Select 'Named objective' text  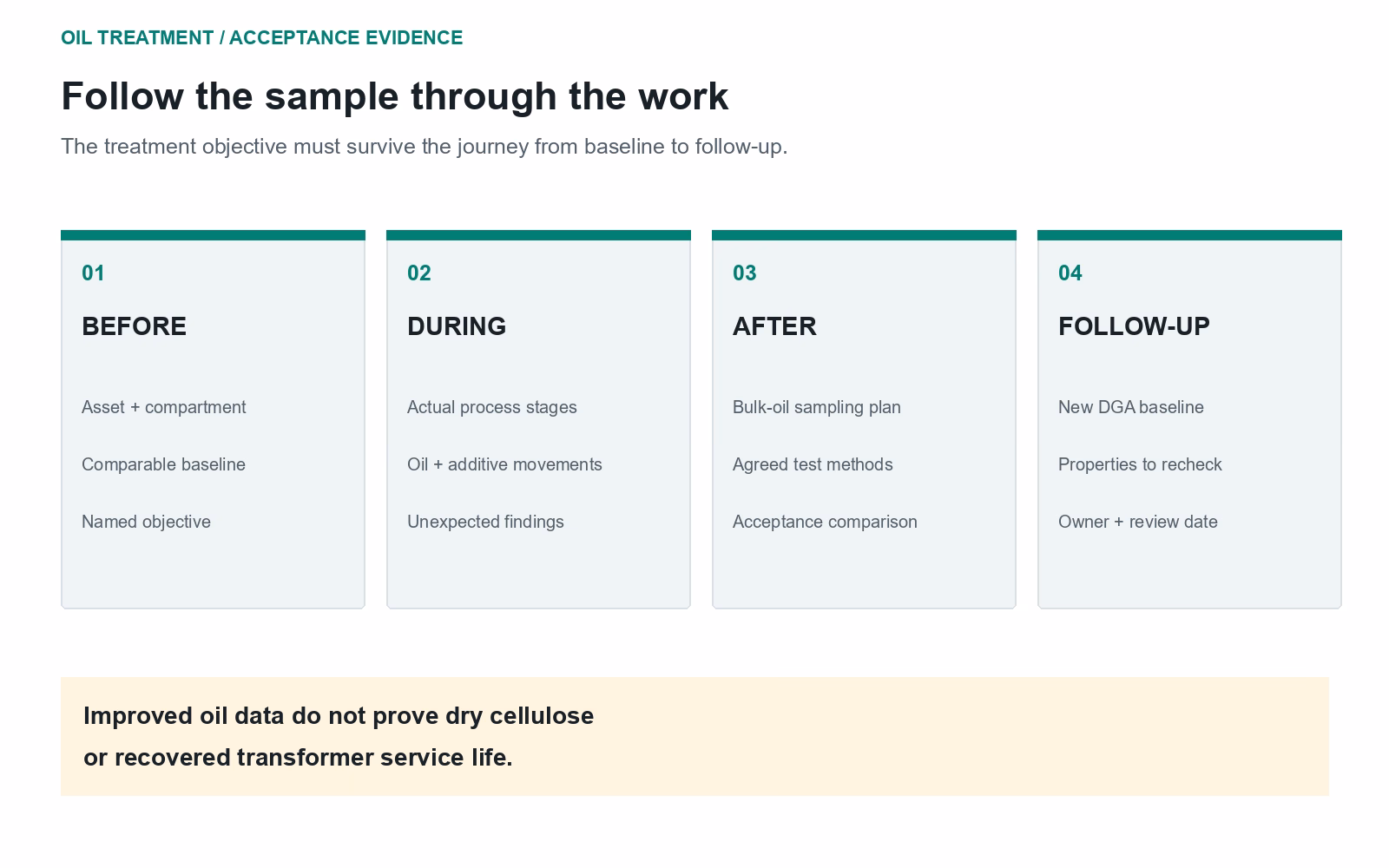146,522
